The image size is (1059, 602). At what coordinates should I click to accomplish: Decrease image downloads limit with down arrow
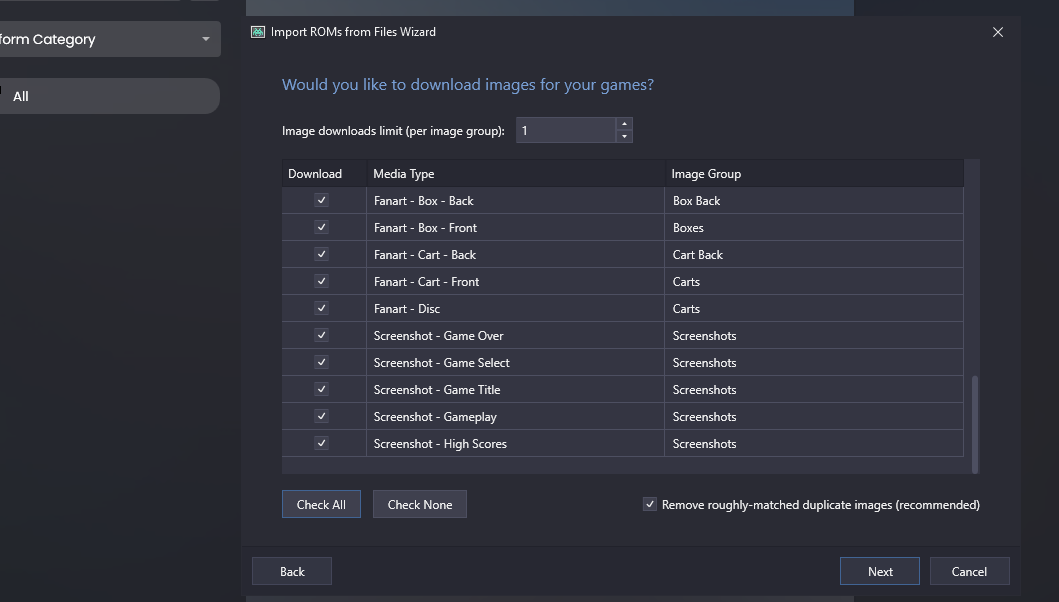pyautogui.click(x=624, y=136)
